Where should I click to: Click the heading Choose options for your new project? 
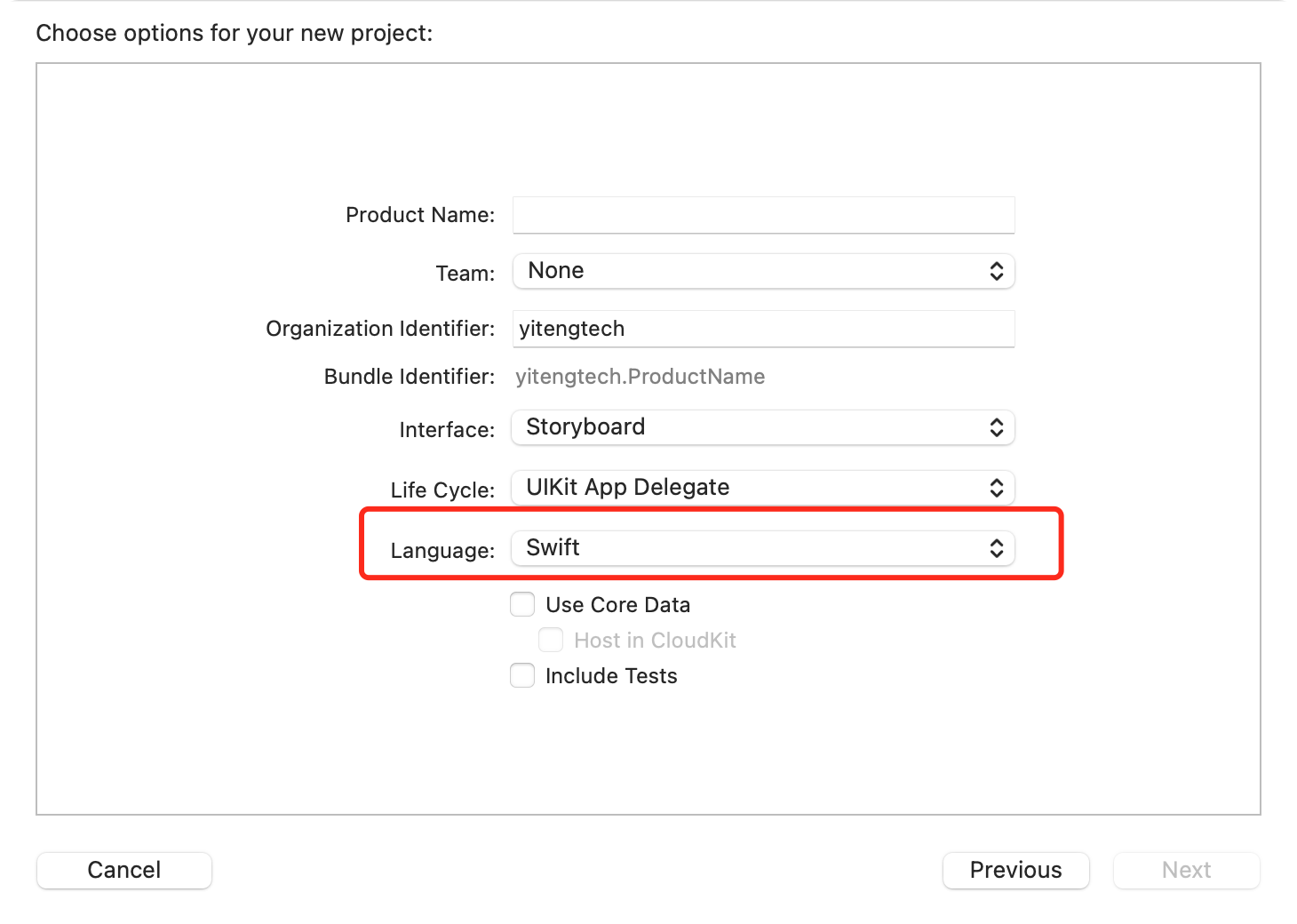235,34
